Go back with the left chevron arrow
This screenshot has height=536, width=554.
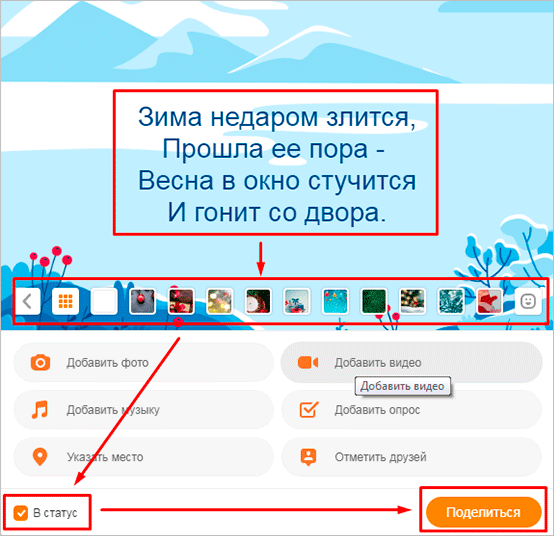28,301
